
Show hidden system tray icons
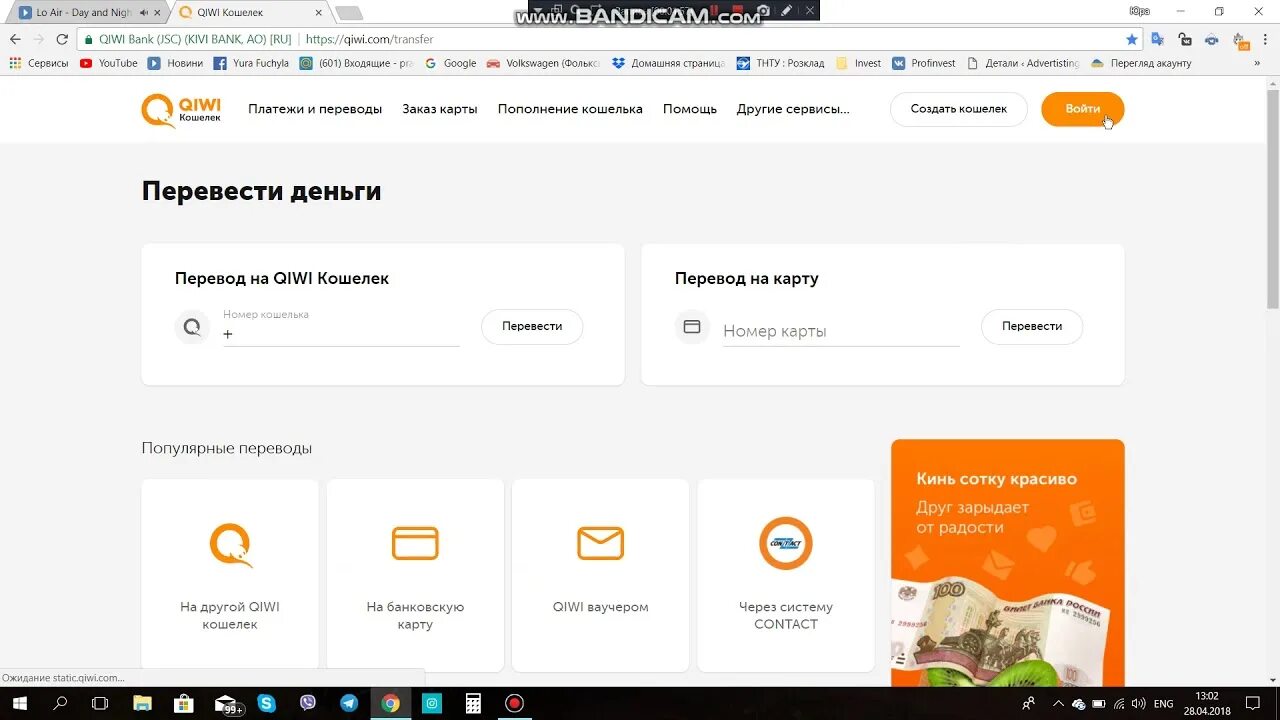[1058, 703]
